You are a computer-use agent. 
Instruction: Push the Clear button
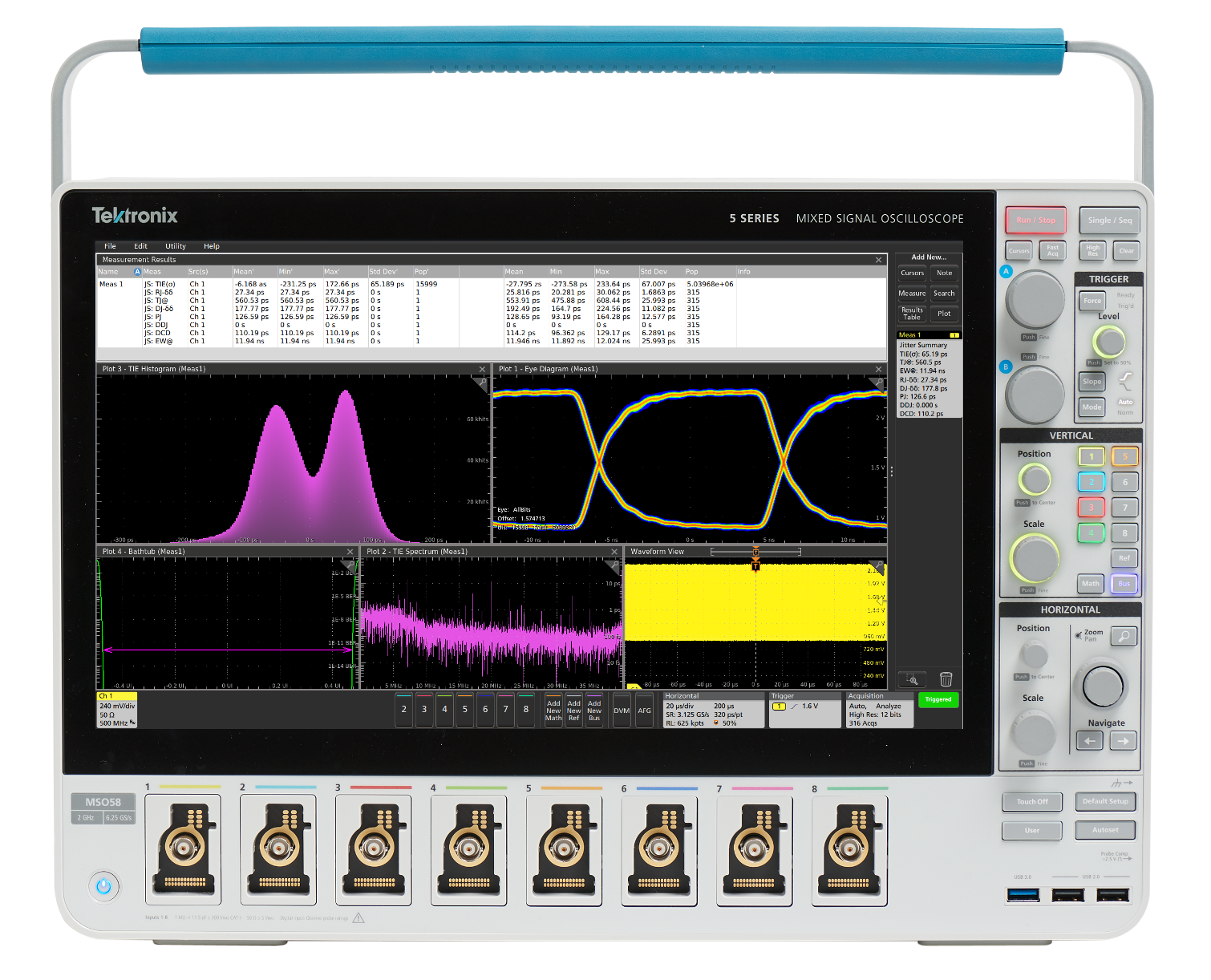1127,251
